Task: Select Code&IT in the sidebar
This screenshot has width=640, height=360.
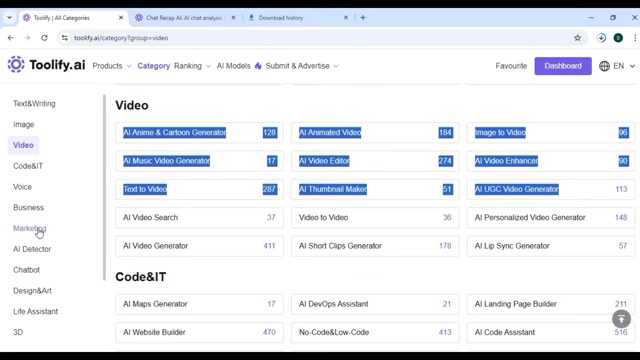Action: click(x=28, y=166)
